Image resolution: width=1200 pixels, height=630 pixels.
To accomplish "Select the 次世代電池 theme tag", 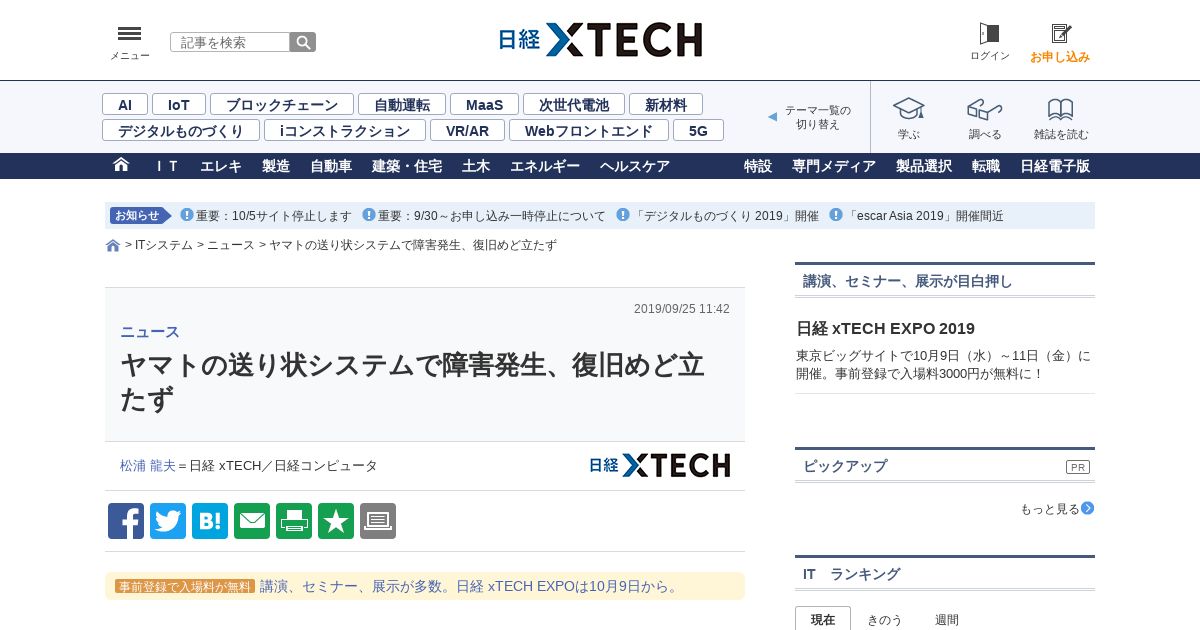I will (574, 104).
